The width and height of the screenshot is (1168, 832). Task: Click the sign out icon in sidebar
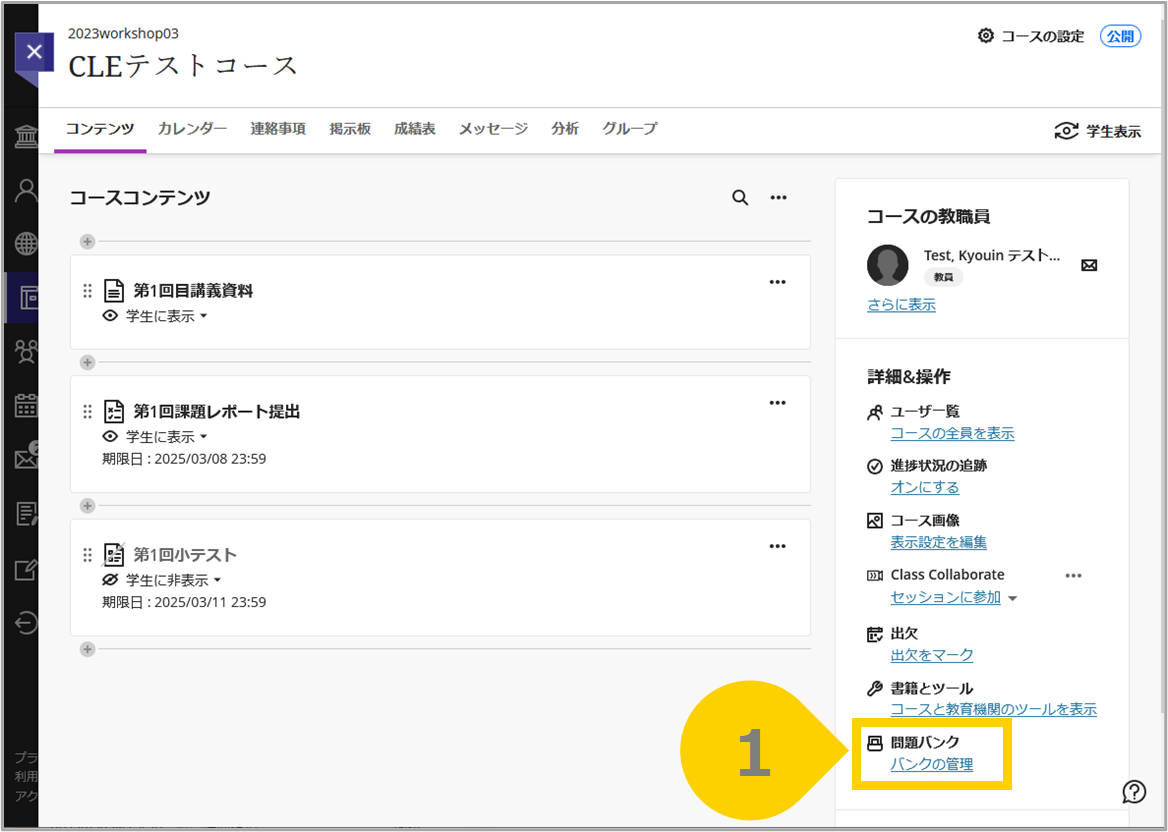(x=26, y=623)
